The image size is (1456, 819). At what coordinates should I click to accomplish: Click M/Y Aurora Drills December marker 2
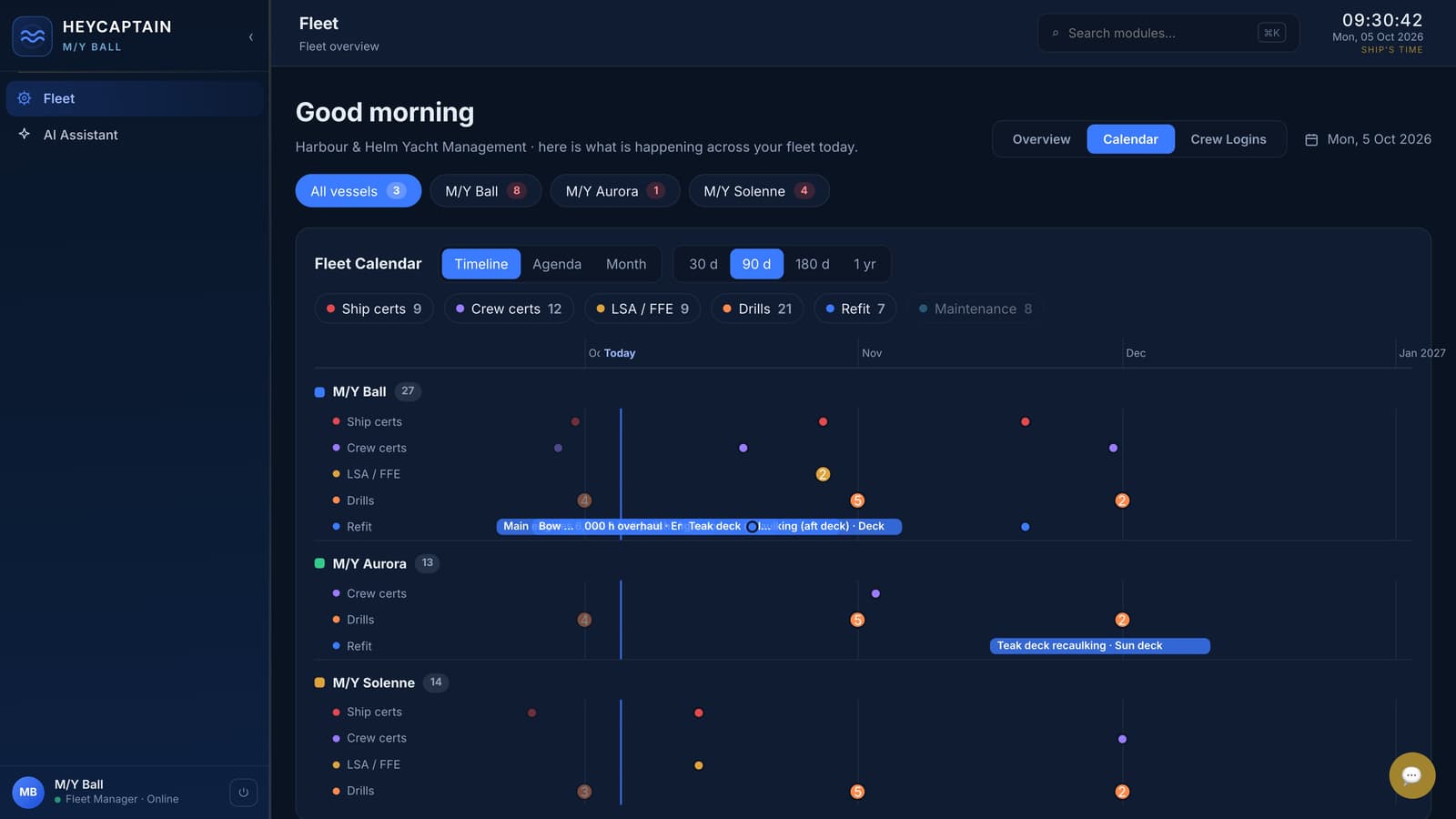[1122, 620]
